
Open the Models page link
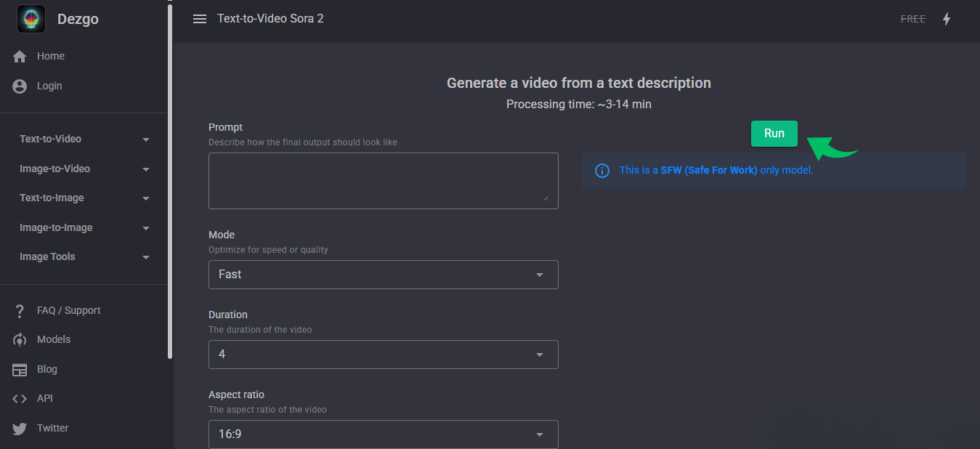coord(54,340)
